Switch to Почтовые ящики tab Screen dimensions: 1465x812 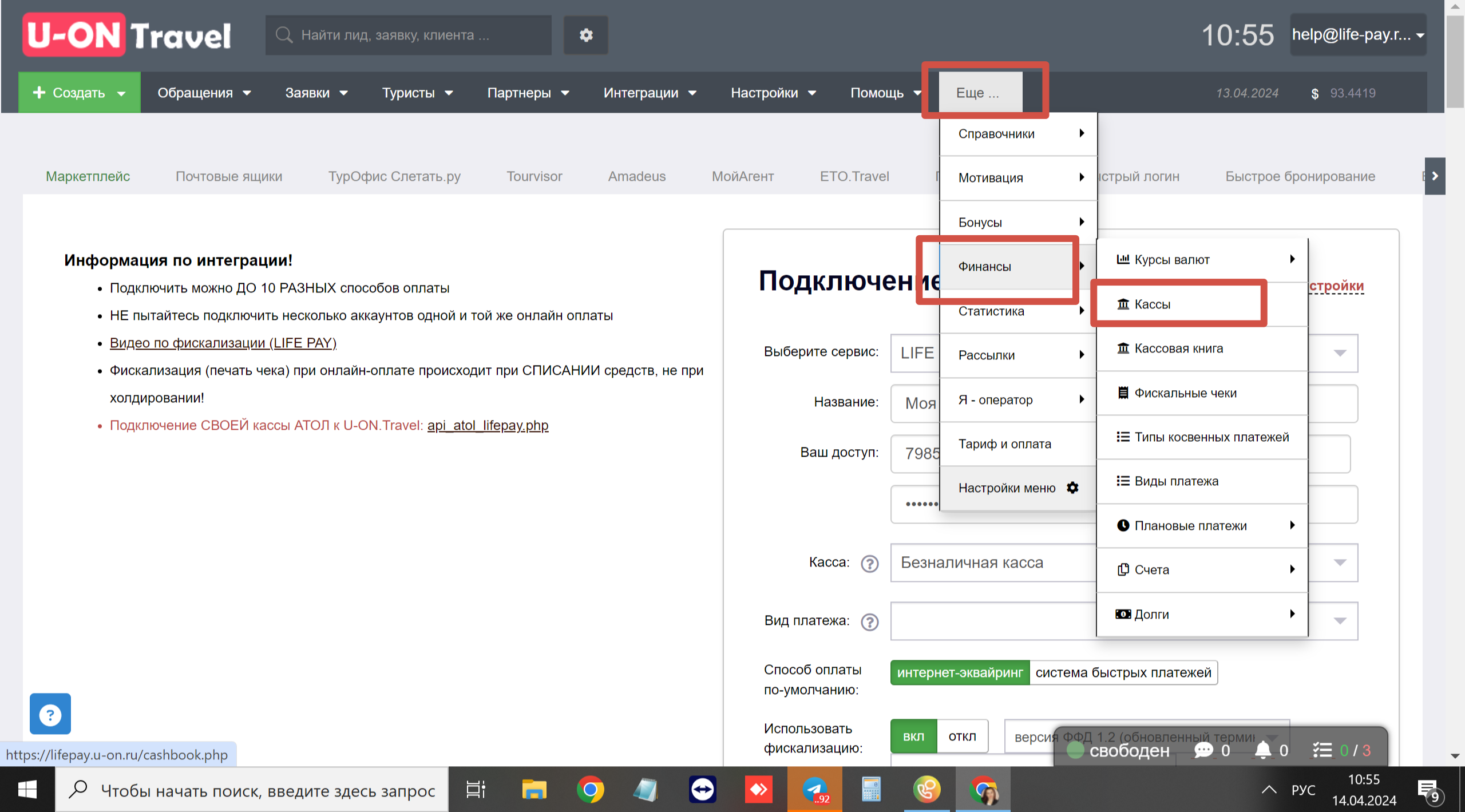229,176
